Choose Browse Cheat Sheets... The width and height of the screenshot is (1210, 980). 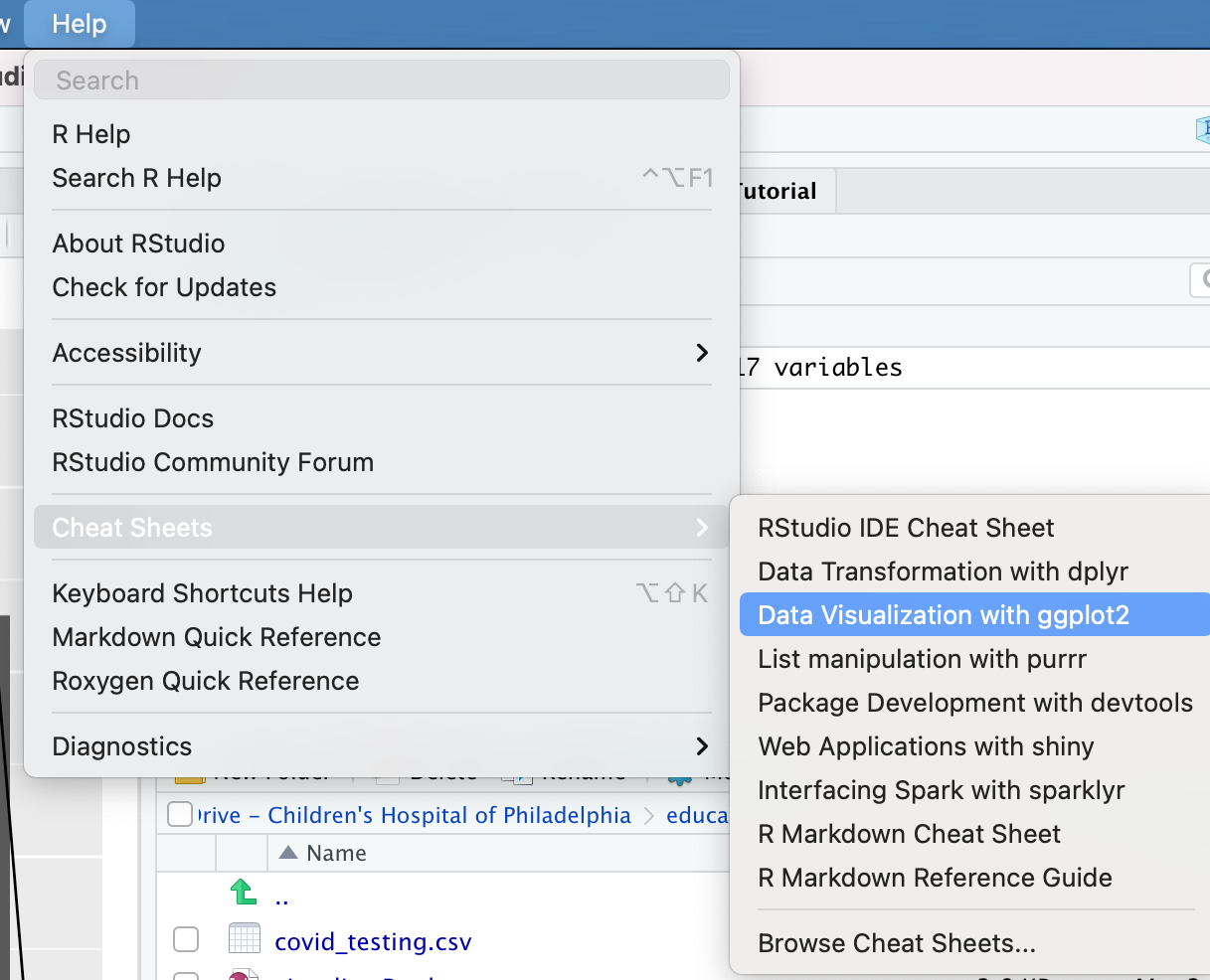pyautogui.click(x=897, y=943)
